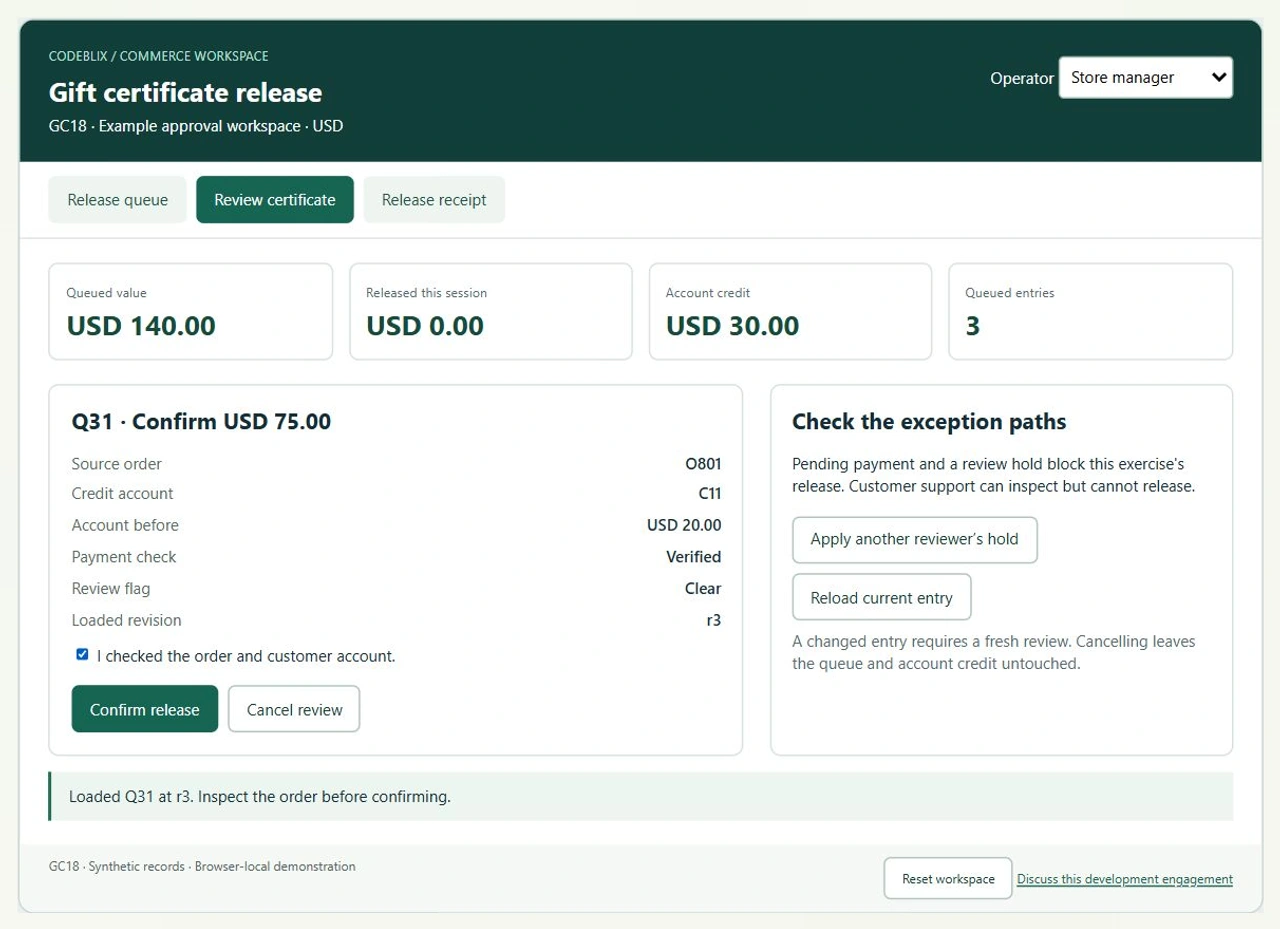This screenshot has width=1280, height=929.
Task: Click the 'Source order' label
Action: [x=116, y=464]
